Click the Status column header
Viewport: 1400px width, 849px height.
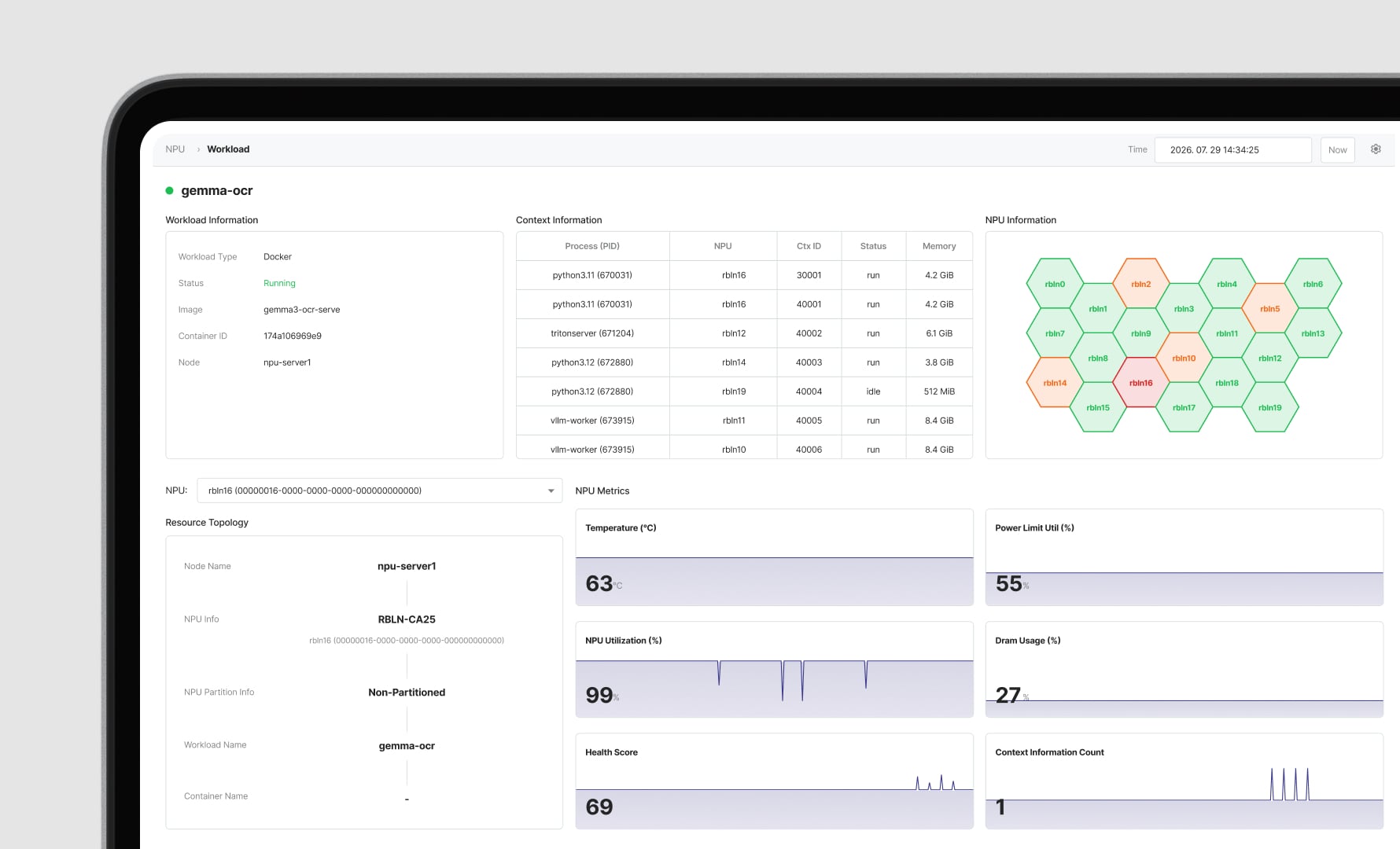click(x=873, y=246)
